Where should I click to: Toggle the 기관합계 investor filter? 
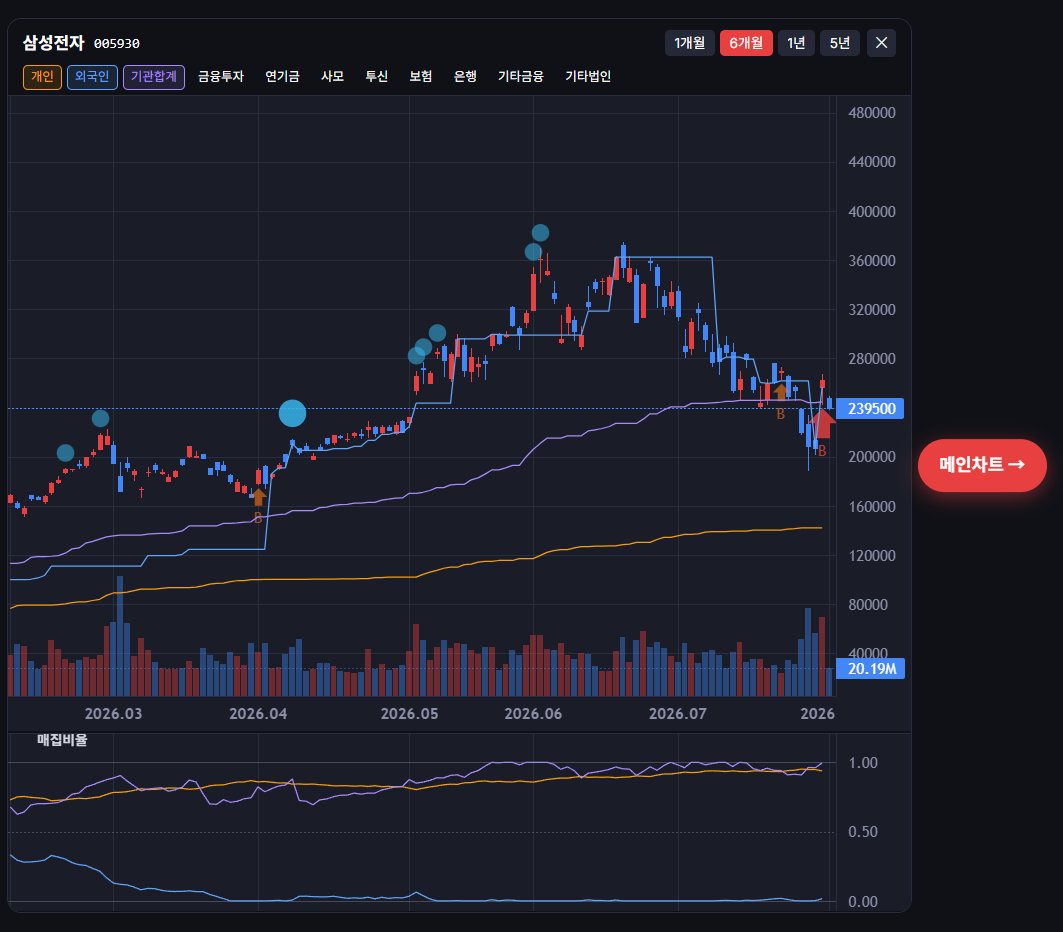(154, 77)
